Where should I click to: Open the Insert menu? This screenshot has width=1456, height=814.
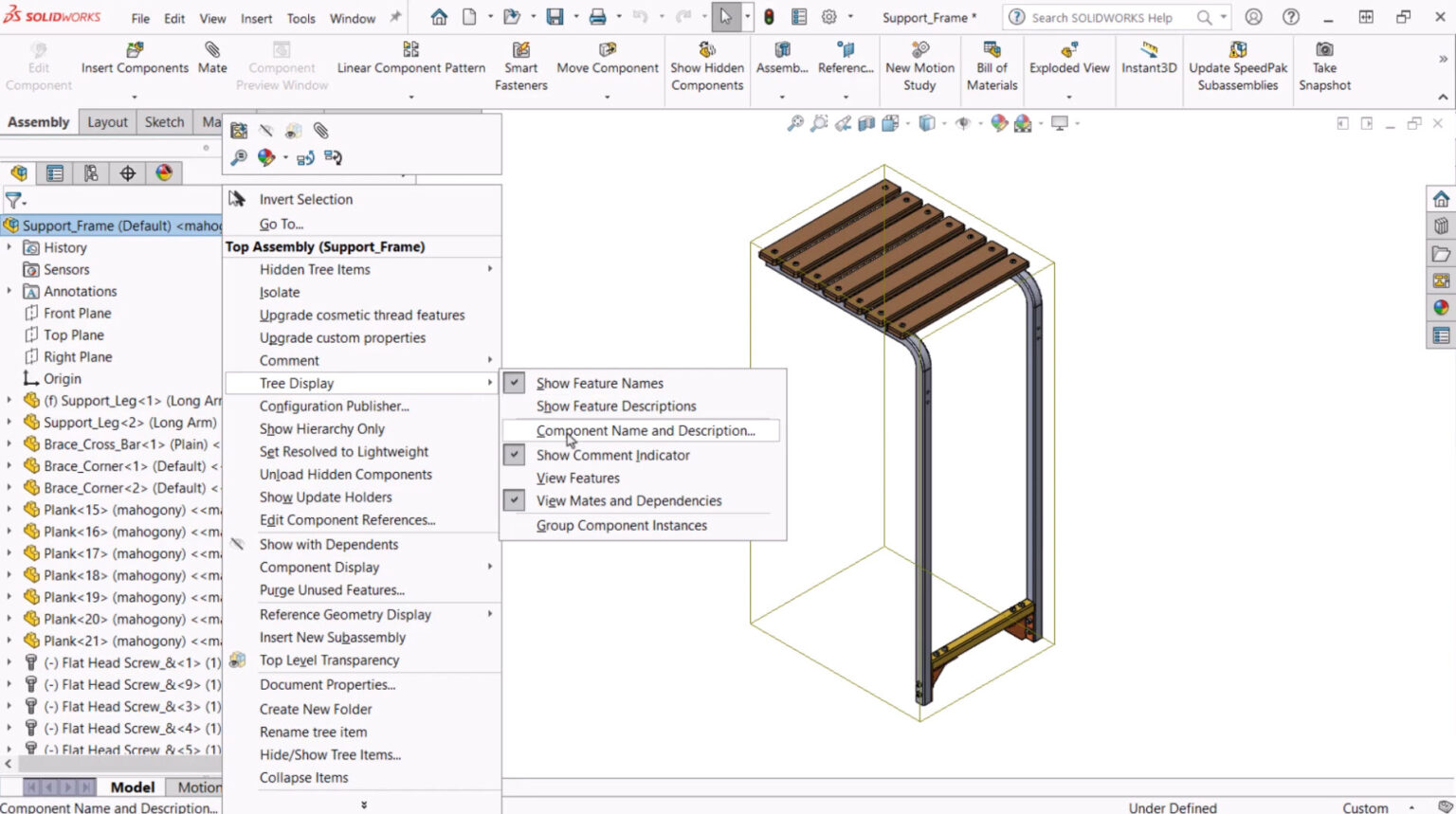coord(256,17)
